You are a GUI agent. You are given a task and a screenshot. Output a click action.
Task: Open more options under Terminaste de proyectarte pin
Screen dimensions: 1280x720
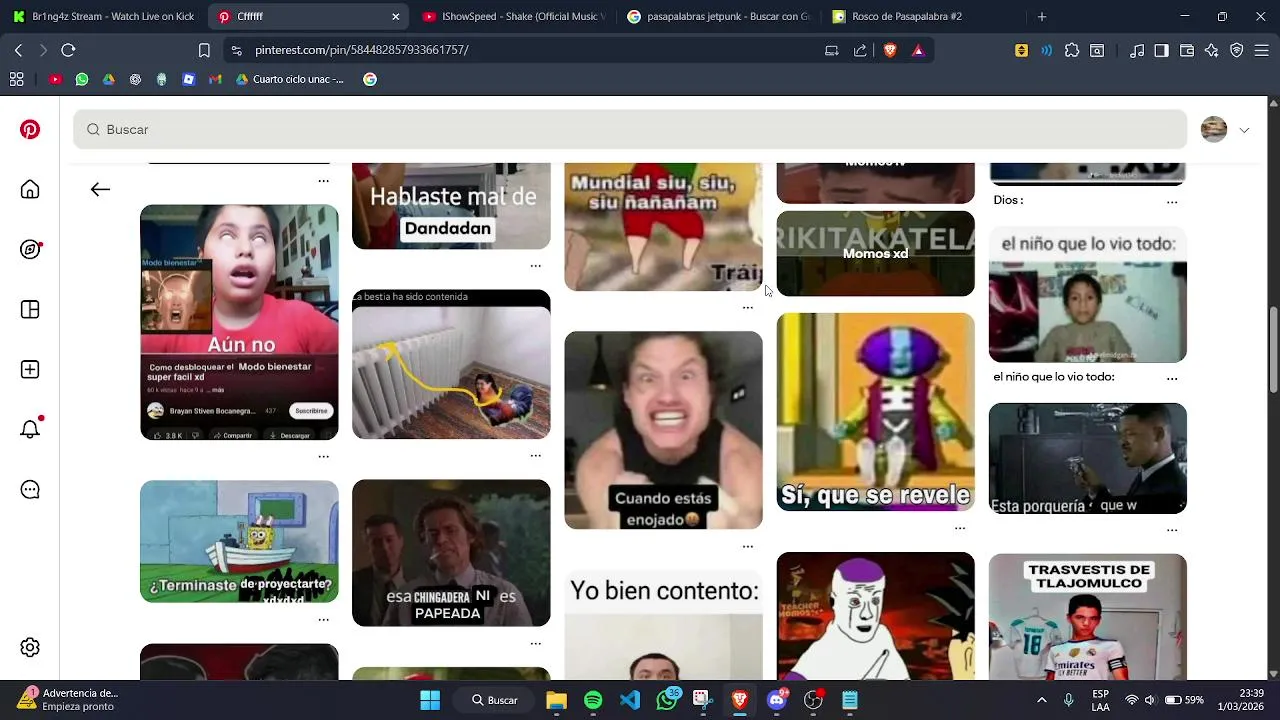pyautogui.click(x=323, y=620)
